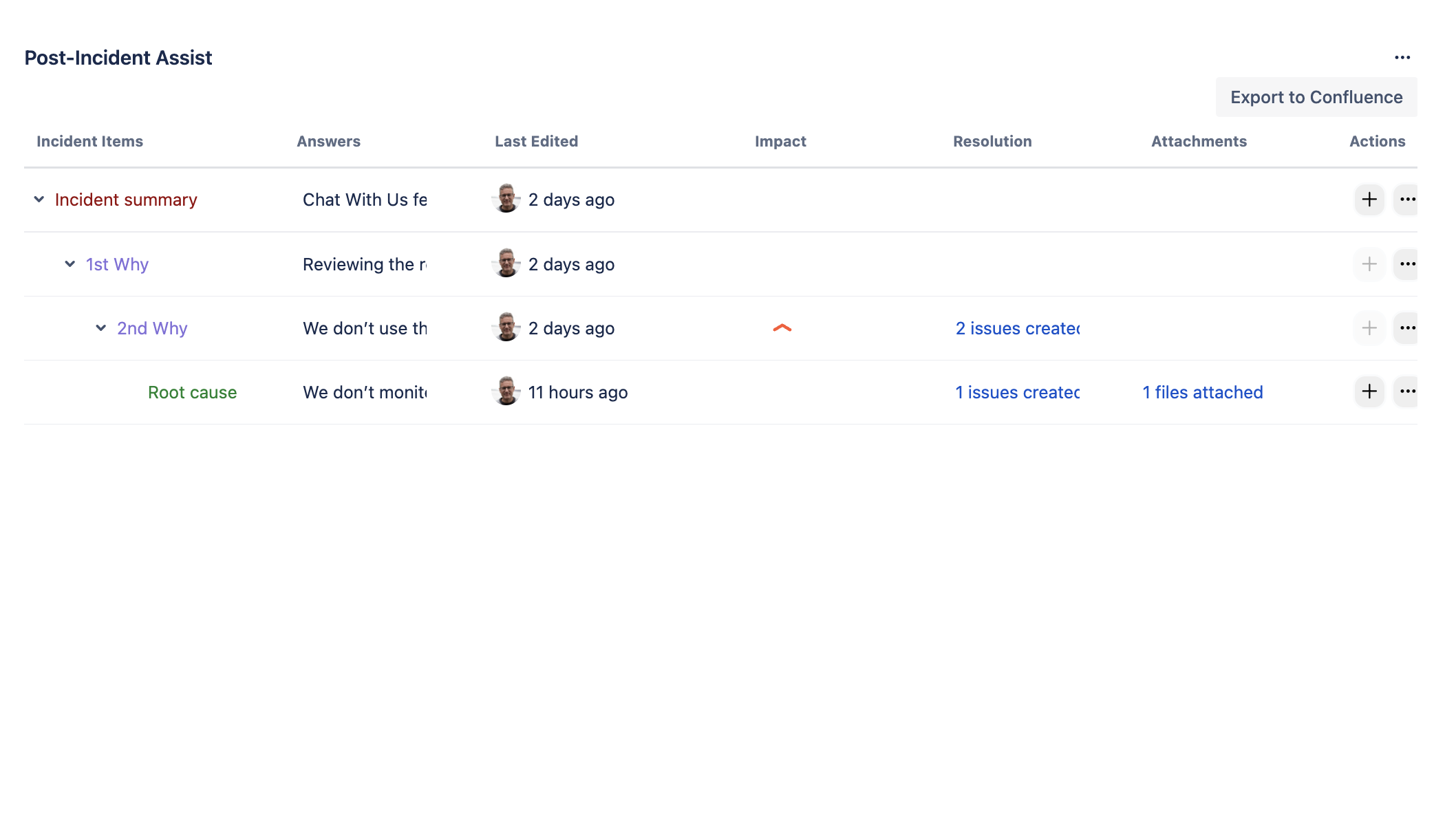Open more actions for Incident summary row
The height and width of the screenshot is (827, 1456).
coord(1407,200)
